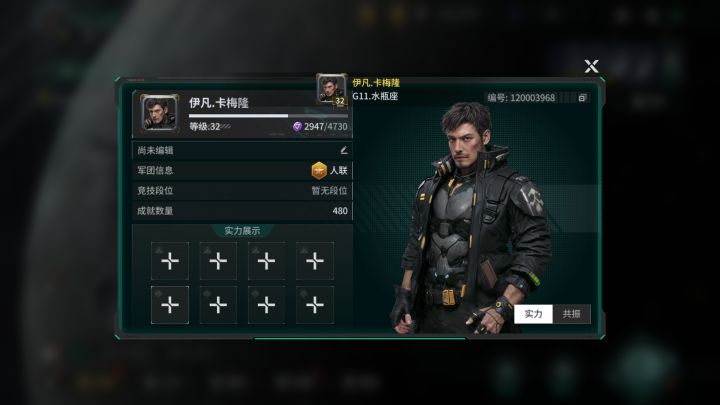The width and height of the screenshot is (720, 405).
Task: Click the 竞技段位 arena rank row
Action: click(242, 191)
